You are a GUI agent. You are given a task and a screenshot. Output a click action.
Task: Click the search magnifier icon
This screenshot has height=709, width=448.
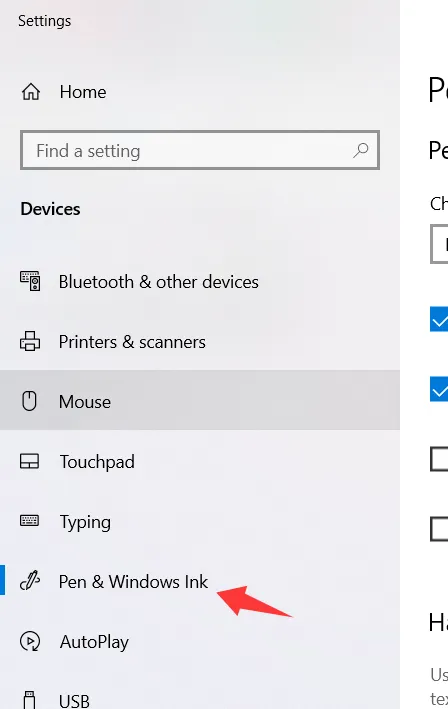click(x=360, y=150)
